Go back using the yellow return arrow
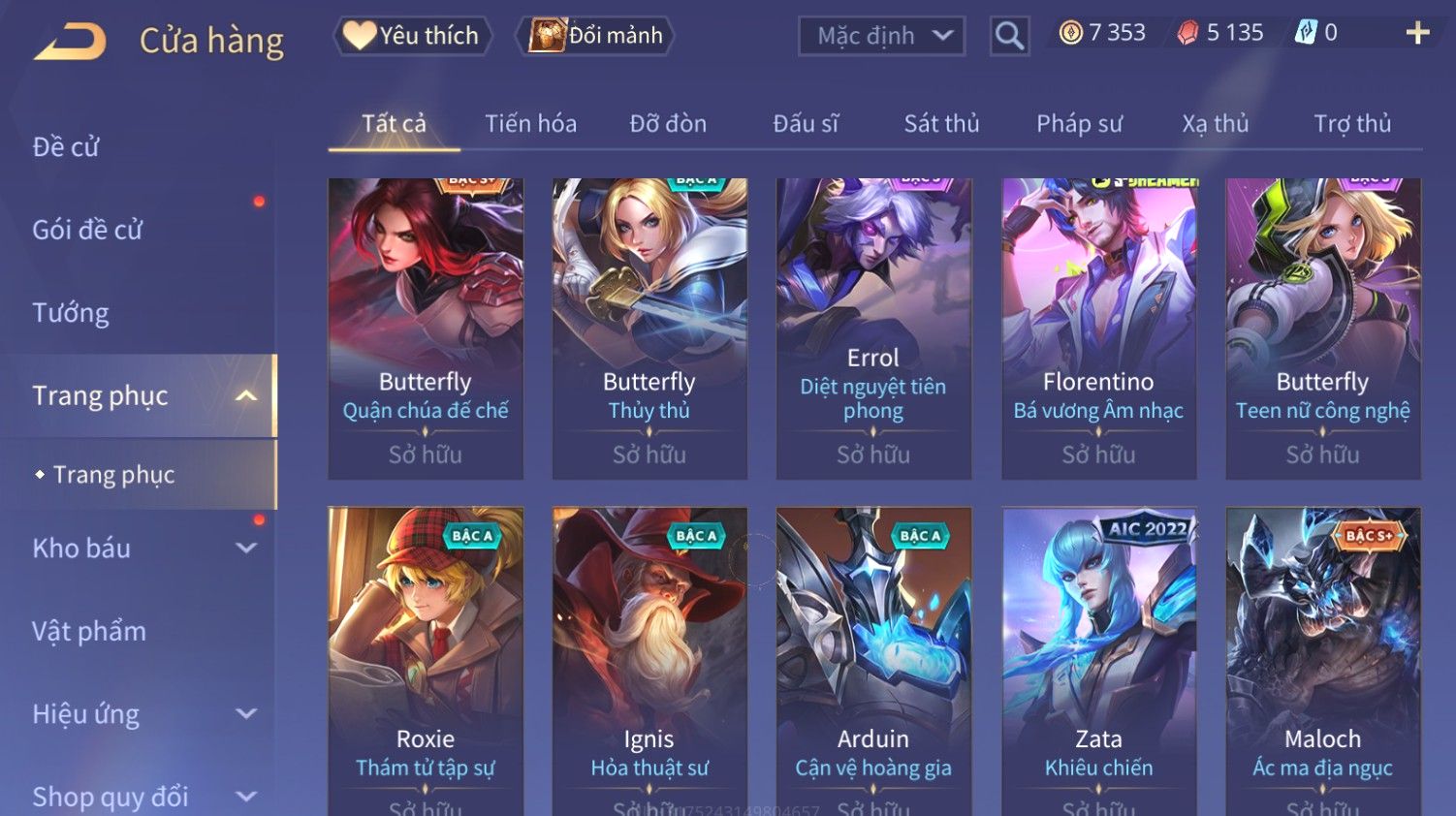Viewport: 1456px width, 816px height. pyautogui.click(x=70, y=42)
